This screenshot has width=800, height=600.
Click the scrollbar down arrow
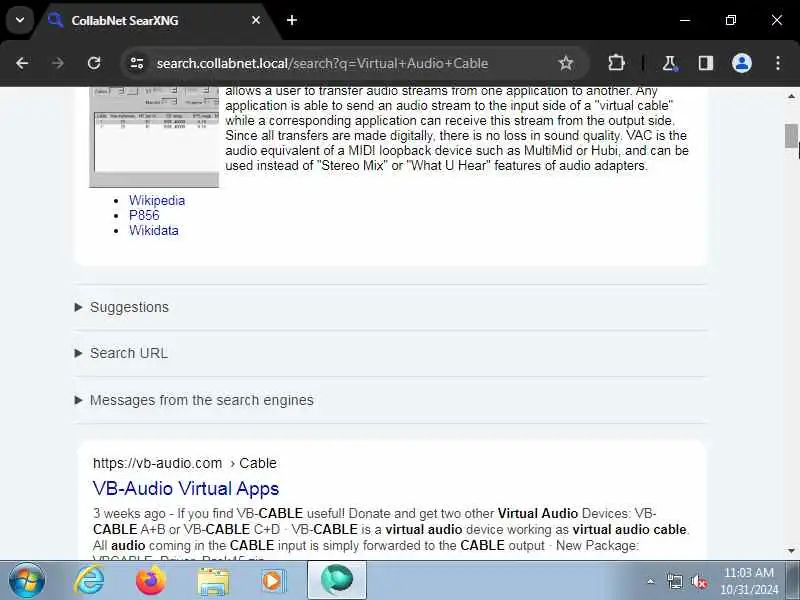pos(791,551)
